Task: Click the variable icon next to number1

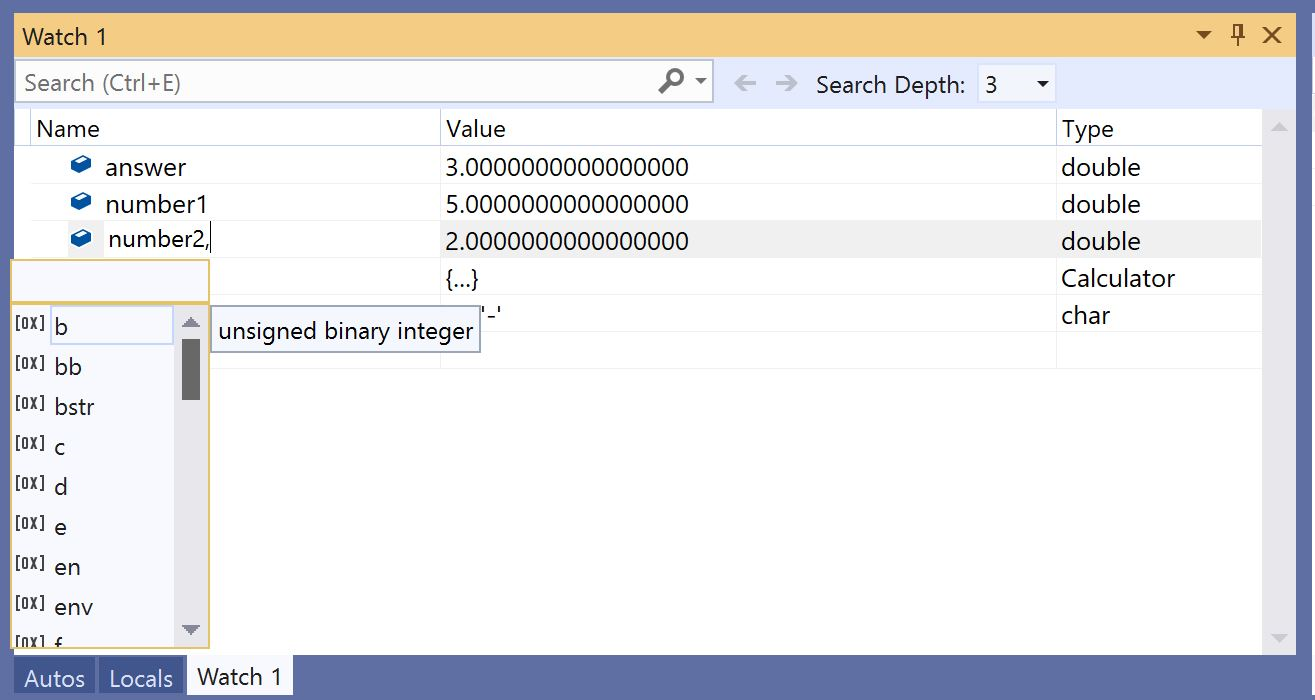Action: click(80, 202)
